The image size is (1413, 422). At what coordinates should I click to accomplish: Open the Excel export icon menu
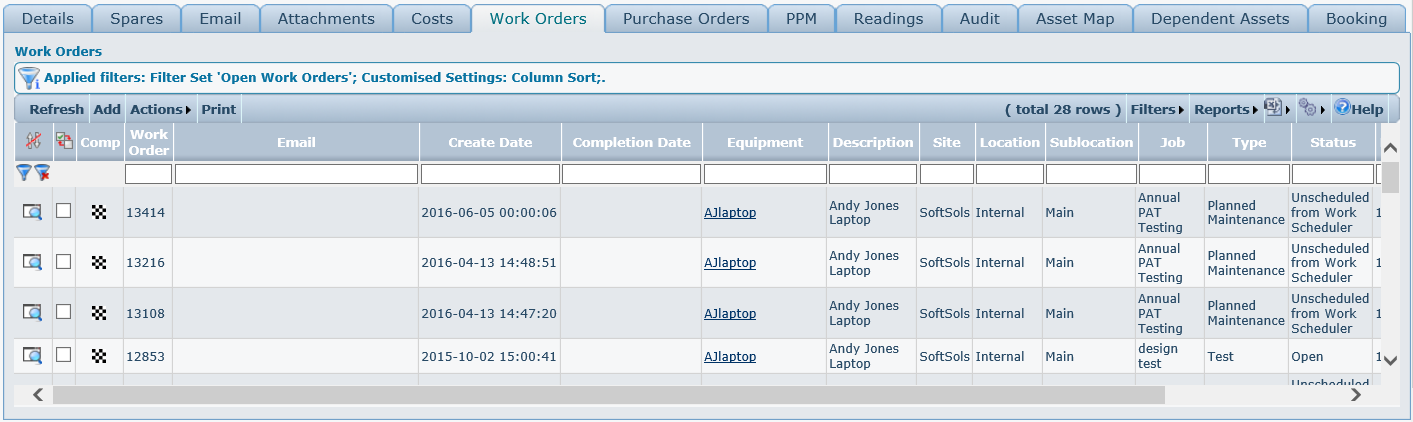[1273, 108]
